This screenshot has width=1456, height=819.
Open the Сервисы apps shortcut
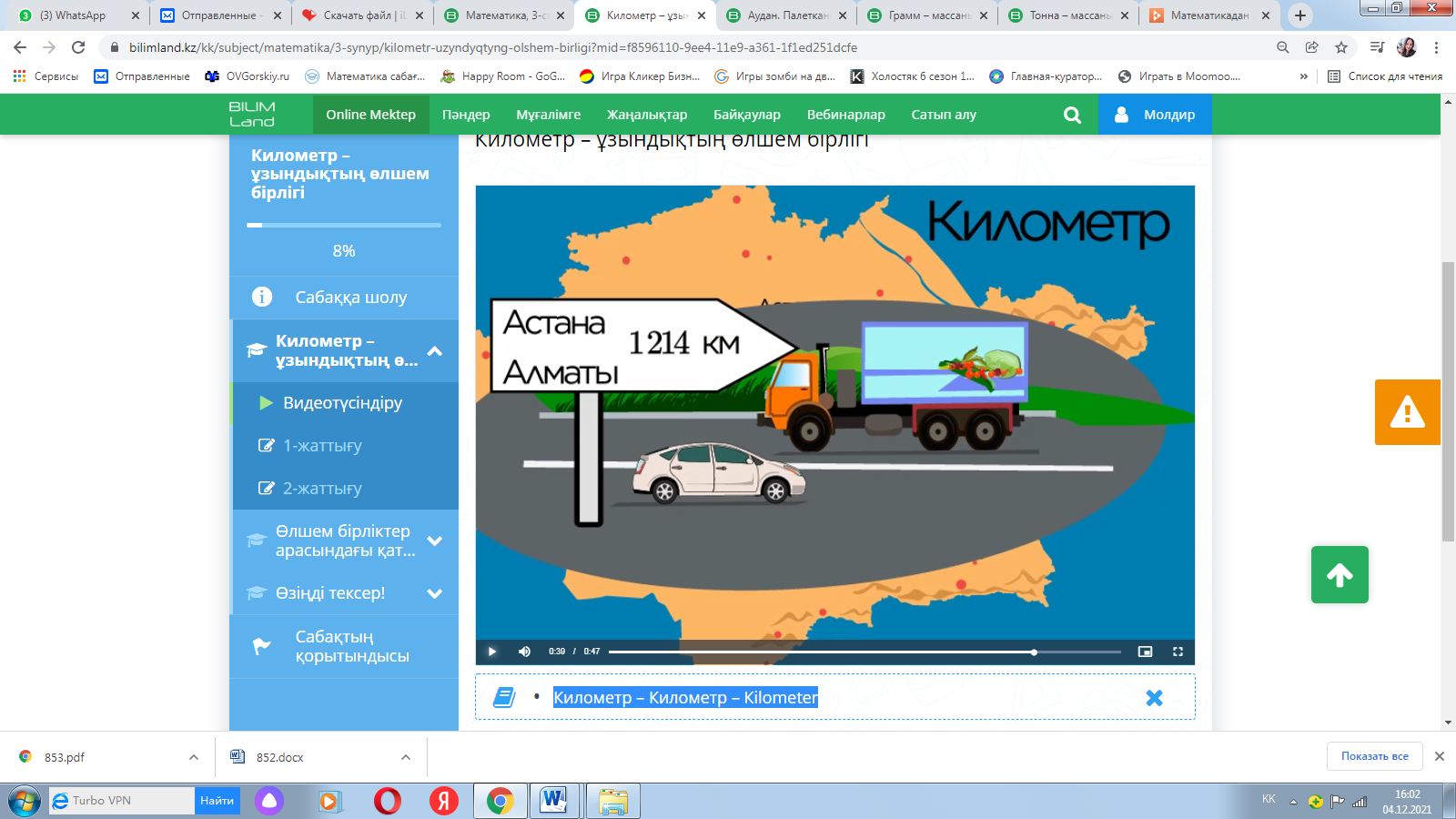click(45, 76)
